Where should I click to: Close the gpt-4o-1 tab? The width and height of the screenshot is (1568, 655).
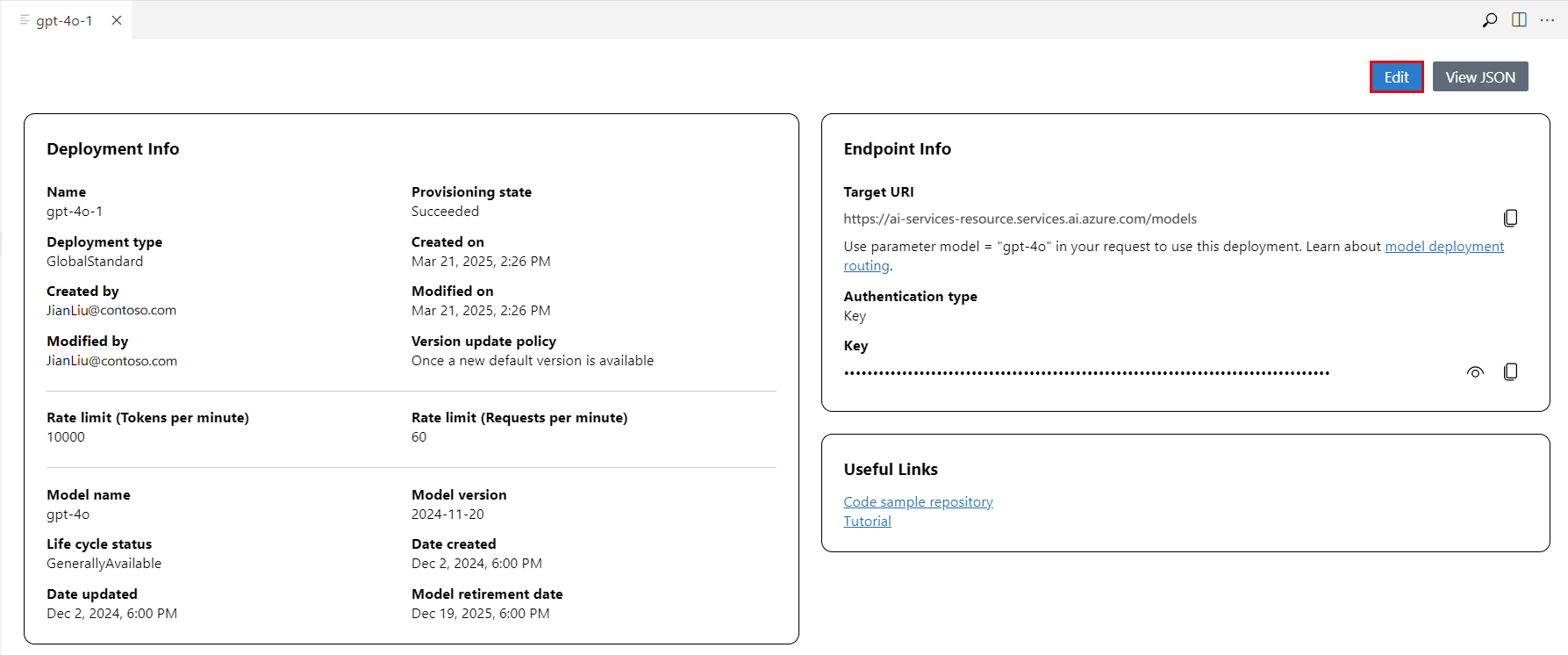(x=117, y=20)
